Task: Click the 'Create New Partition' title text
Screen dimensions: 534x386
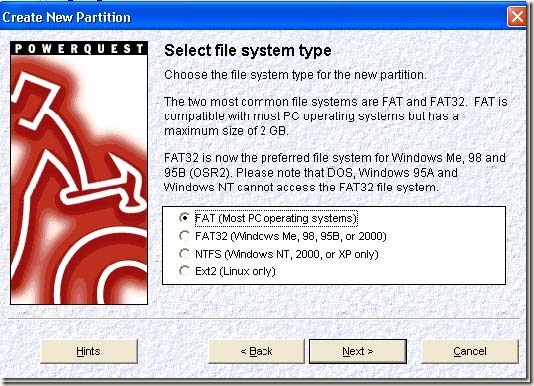Action: [66, 17]
